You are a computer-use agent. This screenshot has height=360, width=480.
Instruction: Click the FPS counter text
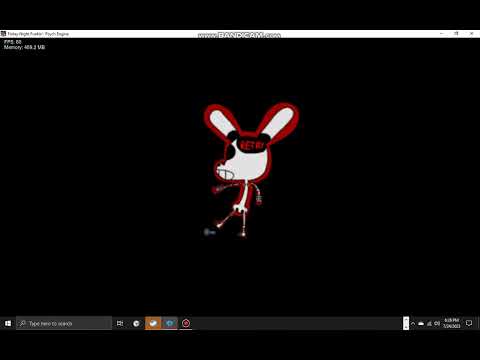[x=13, y=42]
